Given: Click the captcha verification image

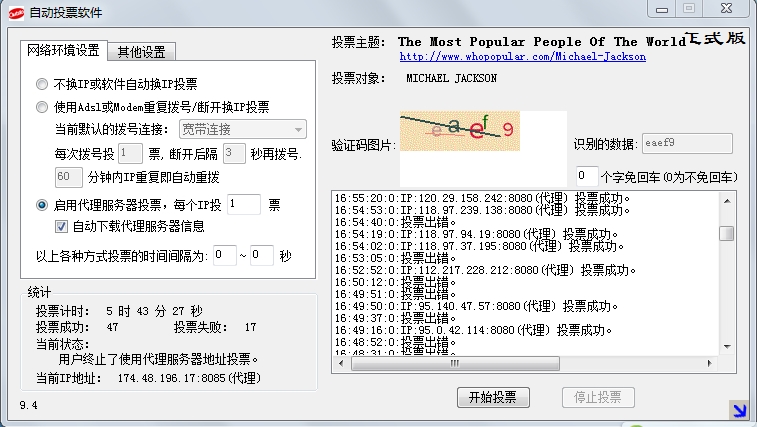Looking at the screenshot, I should [460, 131].
